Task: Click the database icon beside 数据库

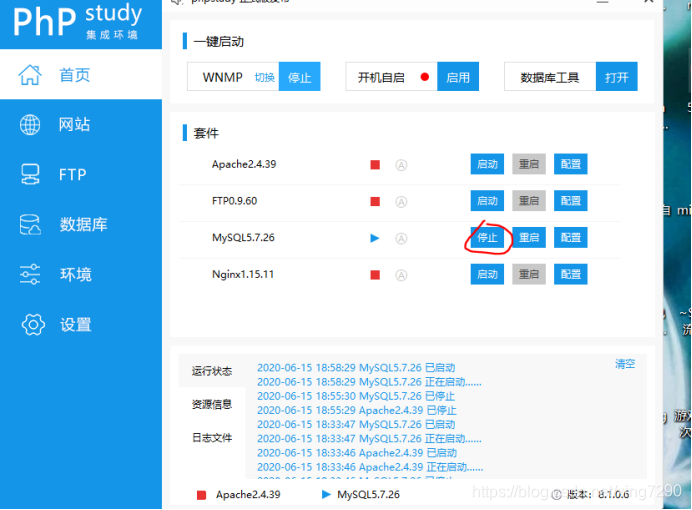Action: (30, 224)
